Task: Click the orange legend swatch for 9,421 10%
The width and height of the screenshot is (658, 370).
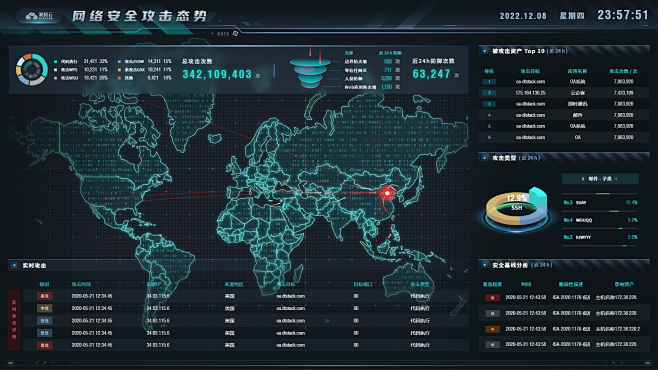Action: coord(120,78)
